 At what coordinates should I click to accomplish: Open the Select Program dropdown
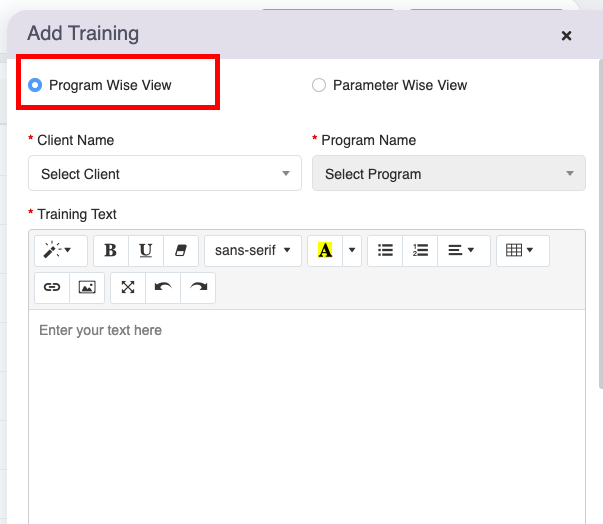[449, 173]
